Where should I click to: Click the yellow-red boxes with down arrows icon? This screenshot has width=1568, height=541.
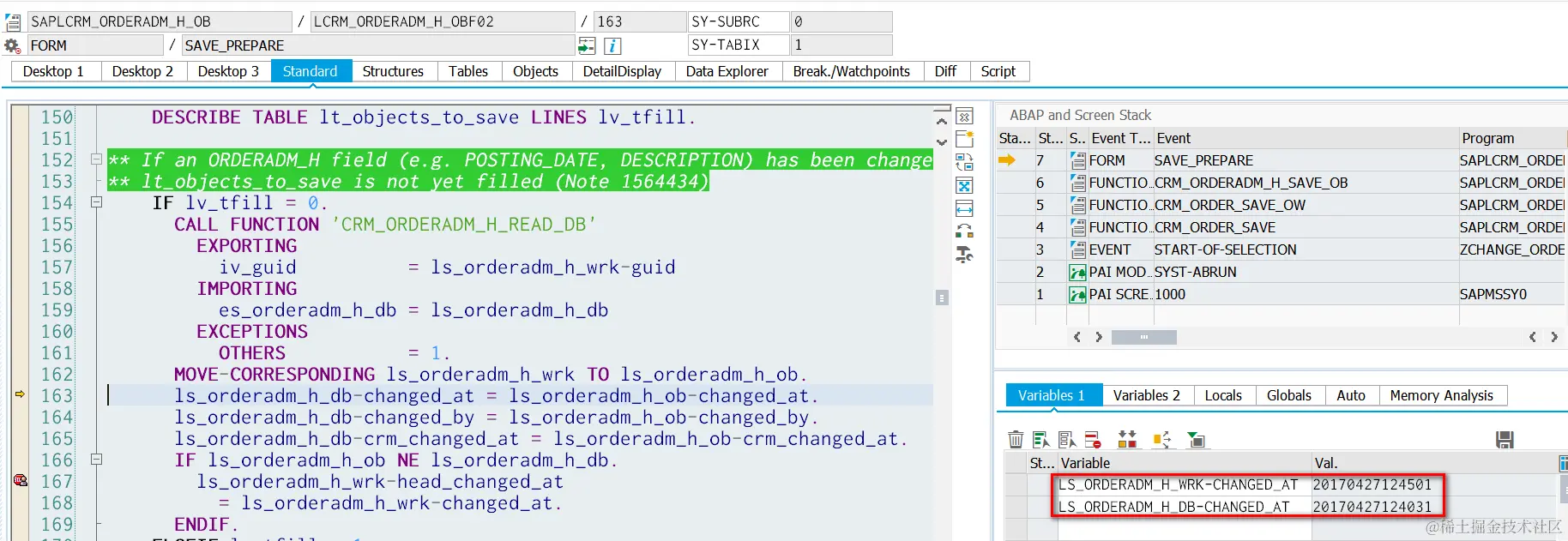point(1127,440)
